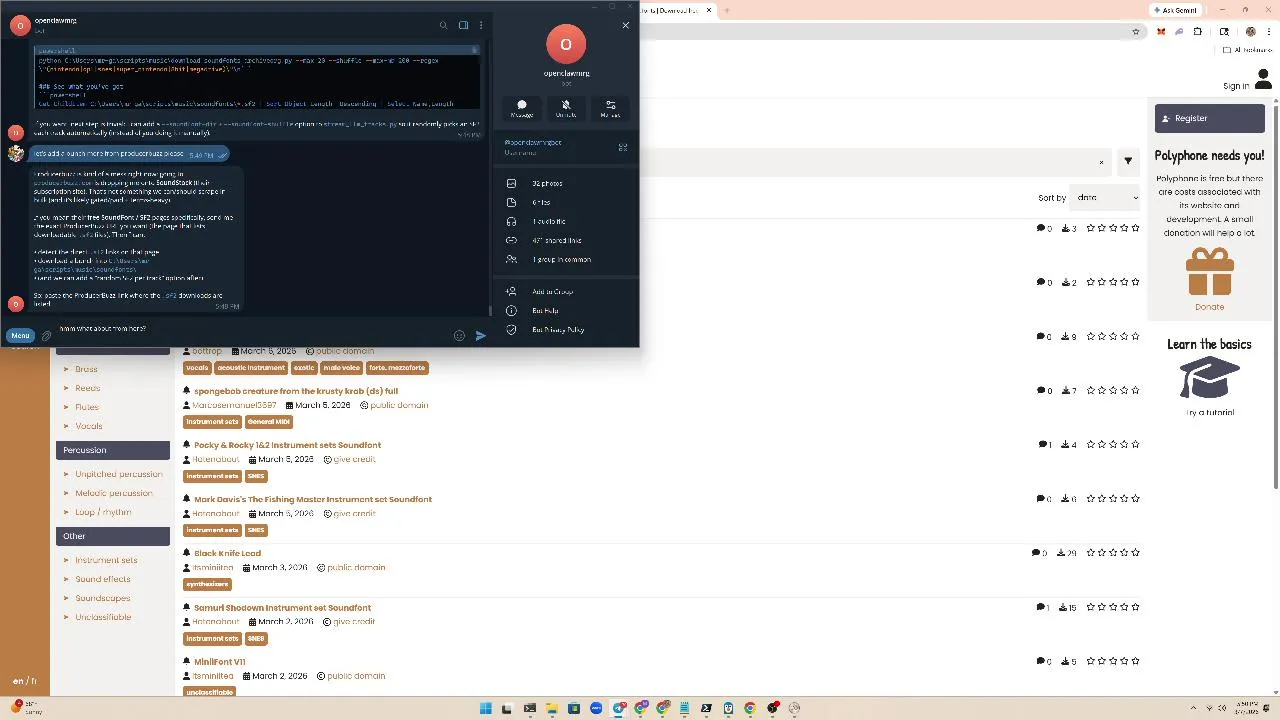Open the Chrome extensions puzzle icon
The width and height of the screenshot is (1280, 720).
1198,31
